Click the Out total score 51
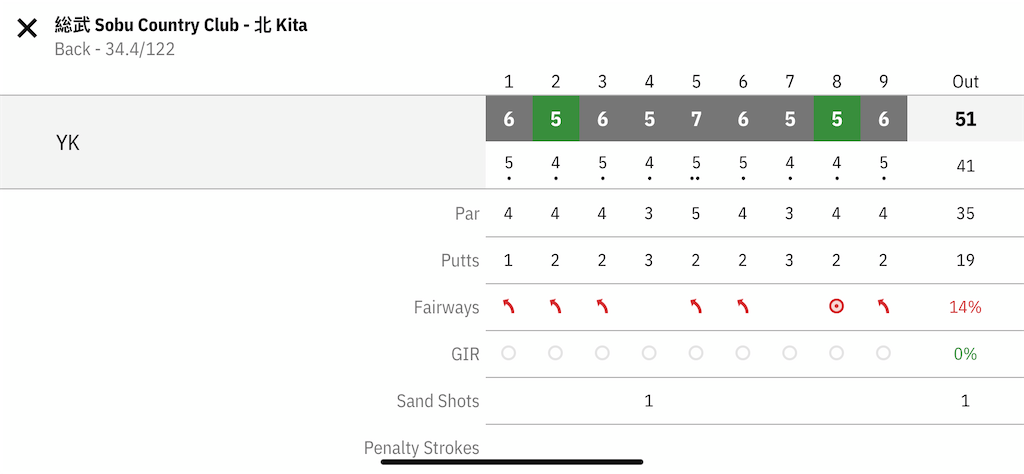Viewport: 1024px width, 474px height. point(965,119)
